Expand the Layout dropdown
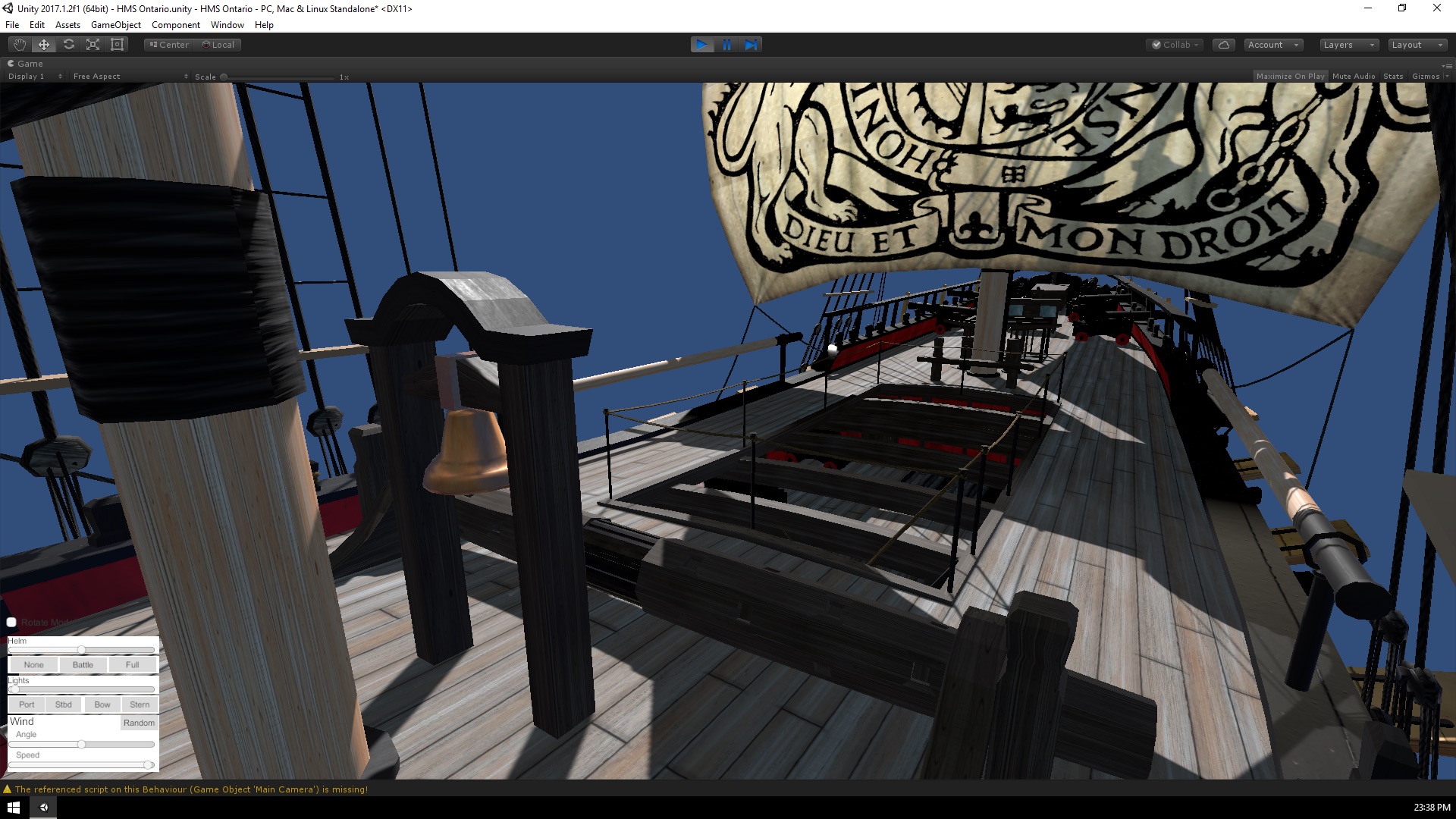 [1417, 45]
